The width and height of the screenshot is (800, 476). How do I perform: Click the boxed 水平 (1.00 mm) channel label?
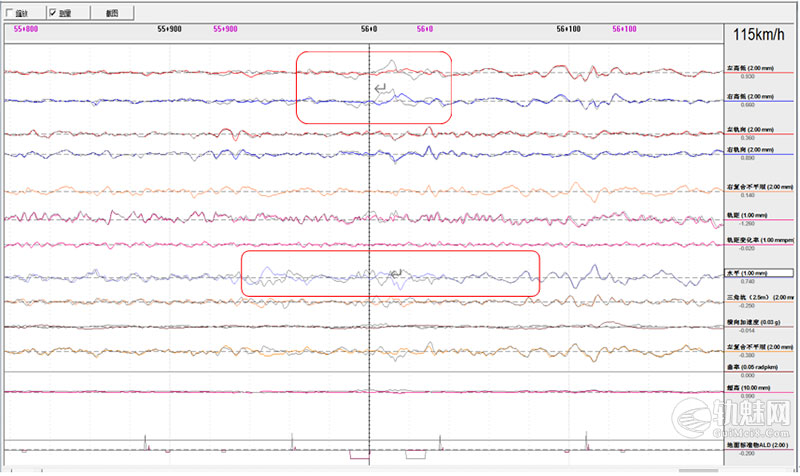(x=759, y=273)
